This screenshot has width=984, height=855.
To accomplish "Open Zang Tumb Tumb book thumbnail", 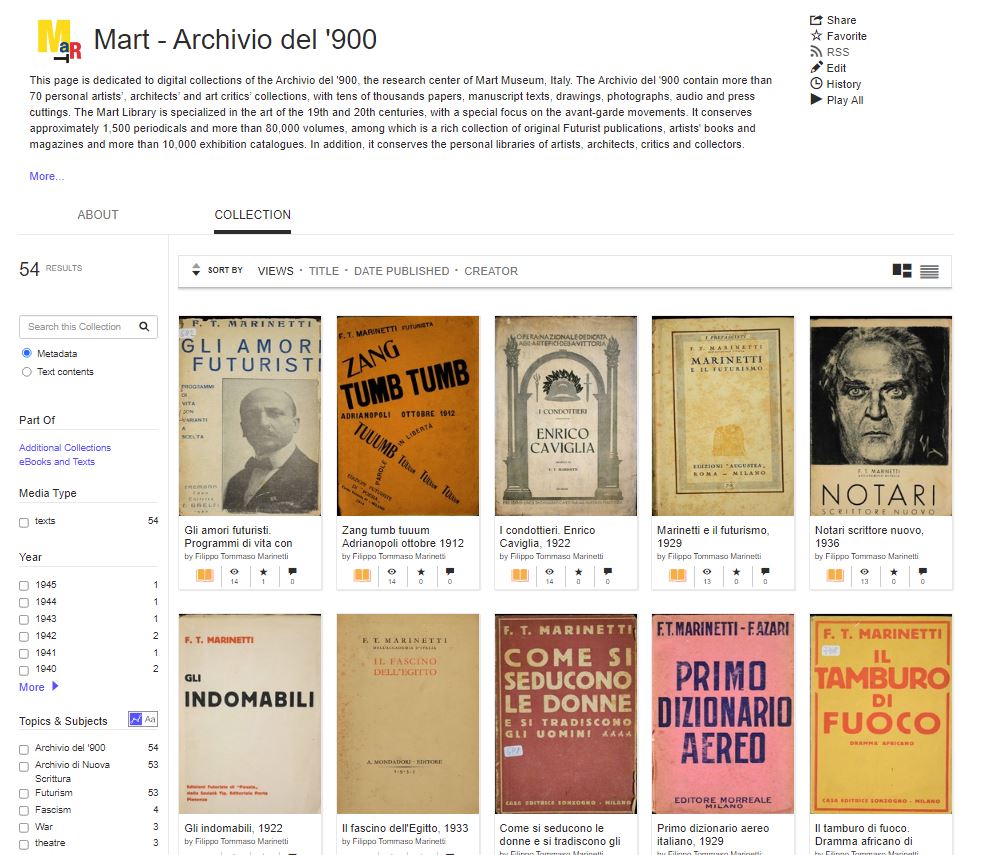I will pos(408,416).
